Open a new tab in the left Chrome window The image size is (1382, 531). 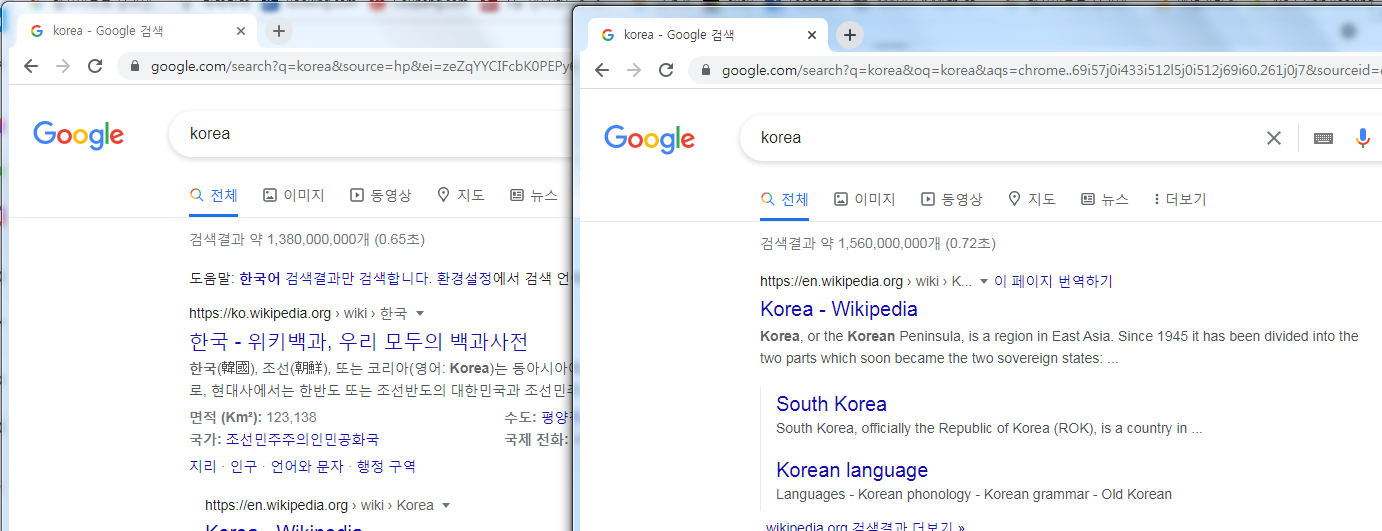tap(279, 31)
